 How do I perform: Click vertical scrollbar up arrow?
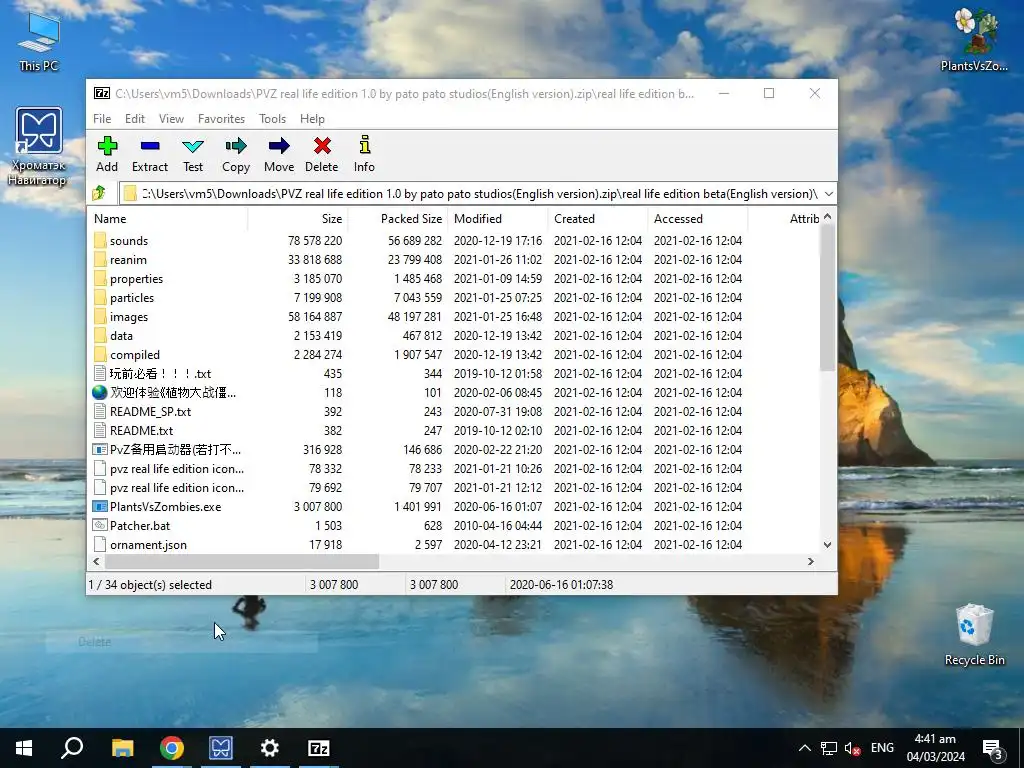pyautogui.click(x=827, y=216)
